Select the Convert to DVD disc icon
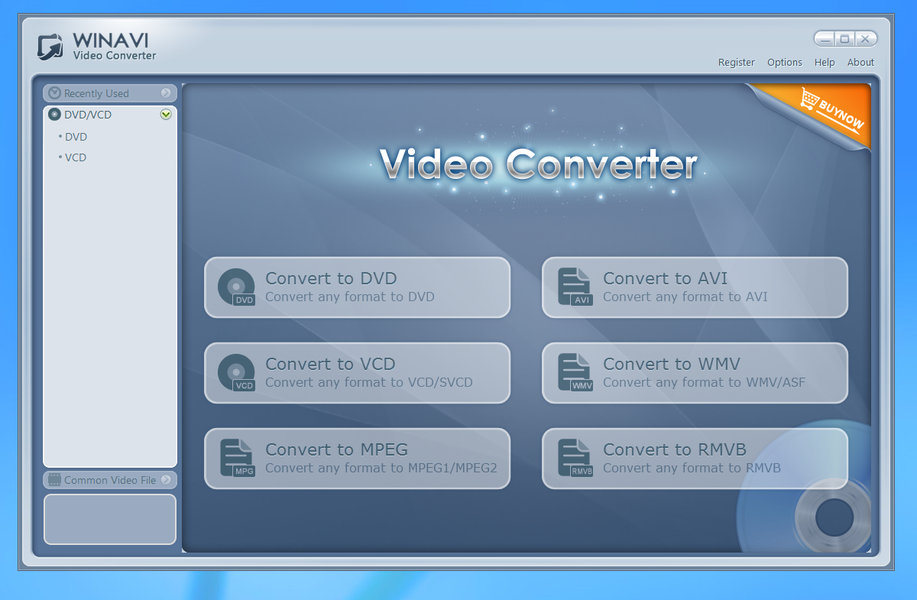 [x=238, y=286]
